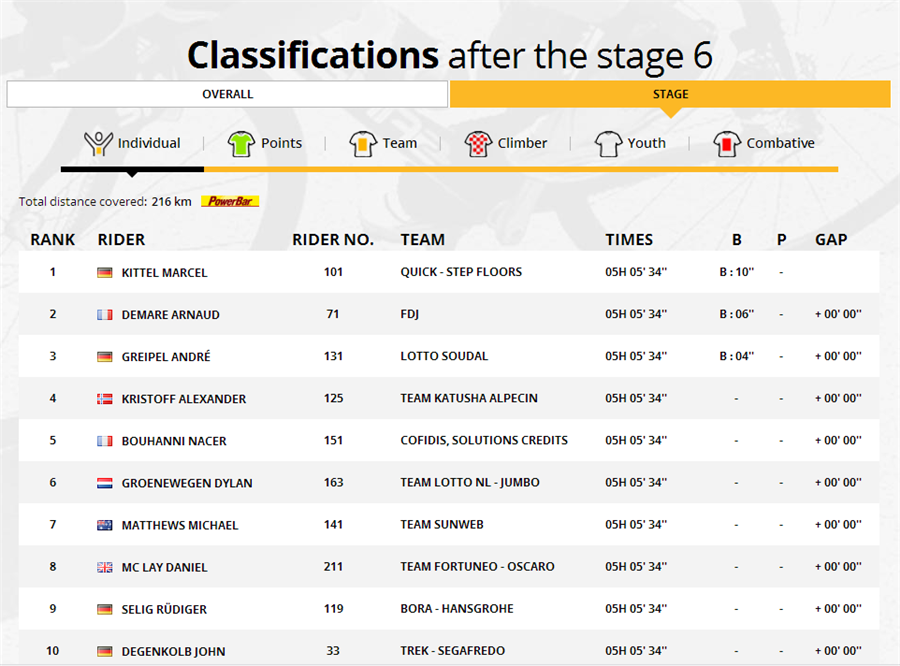Screen dimensions: 900x666
Task: Open rider DEMARE ARNAUD's name link
Action: (x=170, y=315)
